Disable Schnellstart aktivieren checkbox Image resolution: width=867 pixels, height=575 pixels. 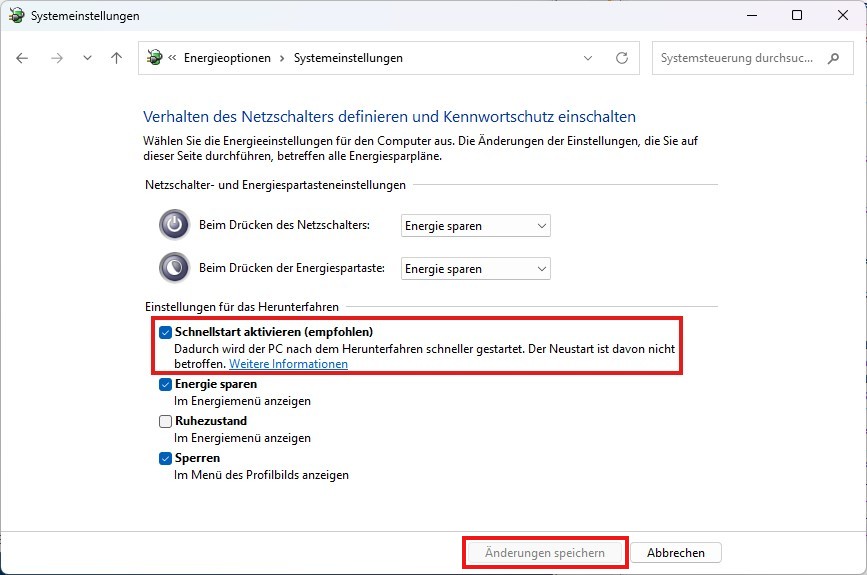pos(165,332)
